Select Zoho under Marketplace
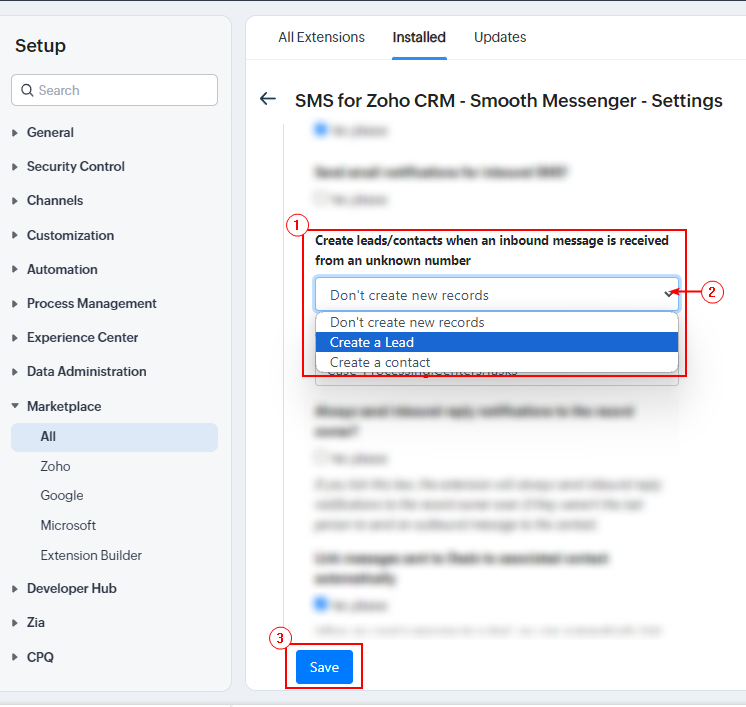The height and width of the screenshot is (707, 746). 55,466
